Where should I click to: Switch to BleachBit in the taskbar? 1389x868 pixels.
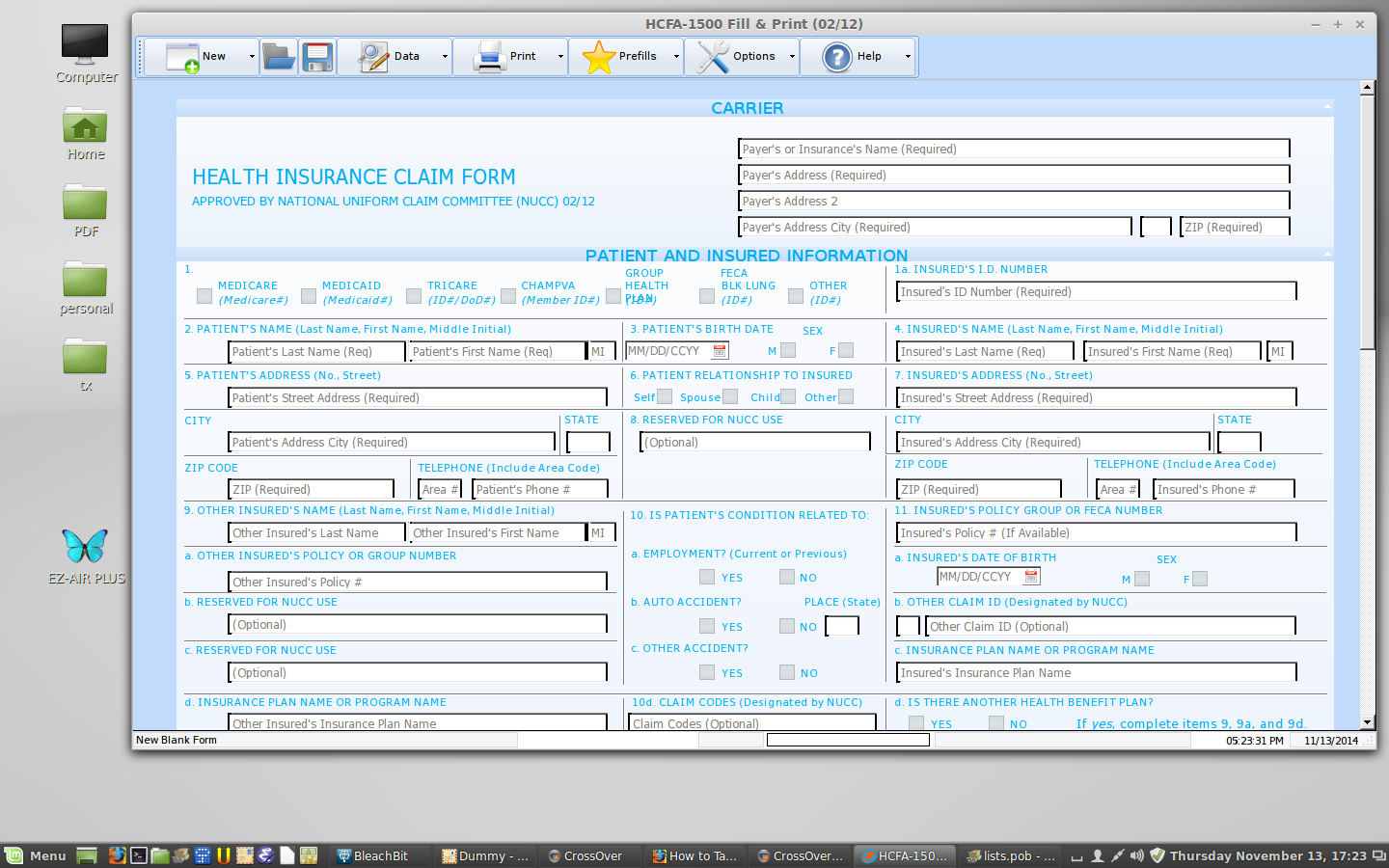[371, 855]
